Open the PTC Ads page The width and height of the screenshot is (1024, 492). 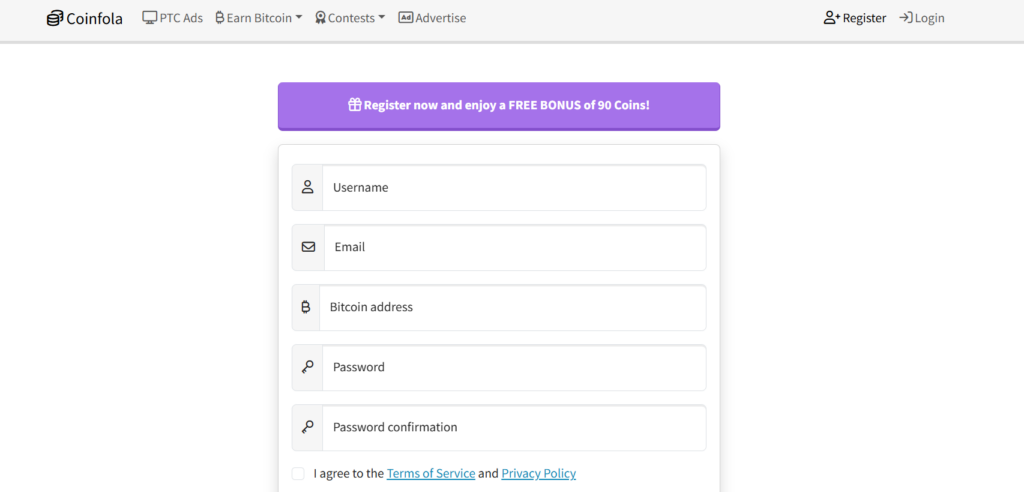click(x=173, y=18)
